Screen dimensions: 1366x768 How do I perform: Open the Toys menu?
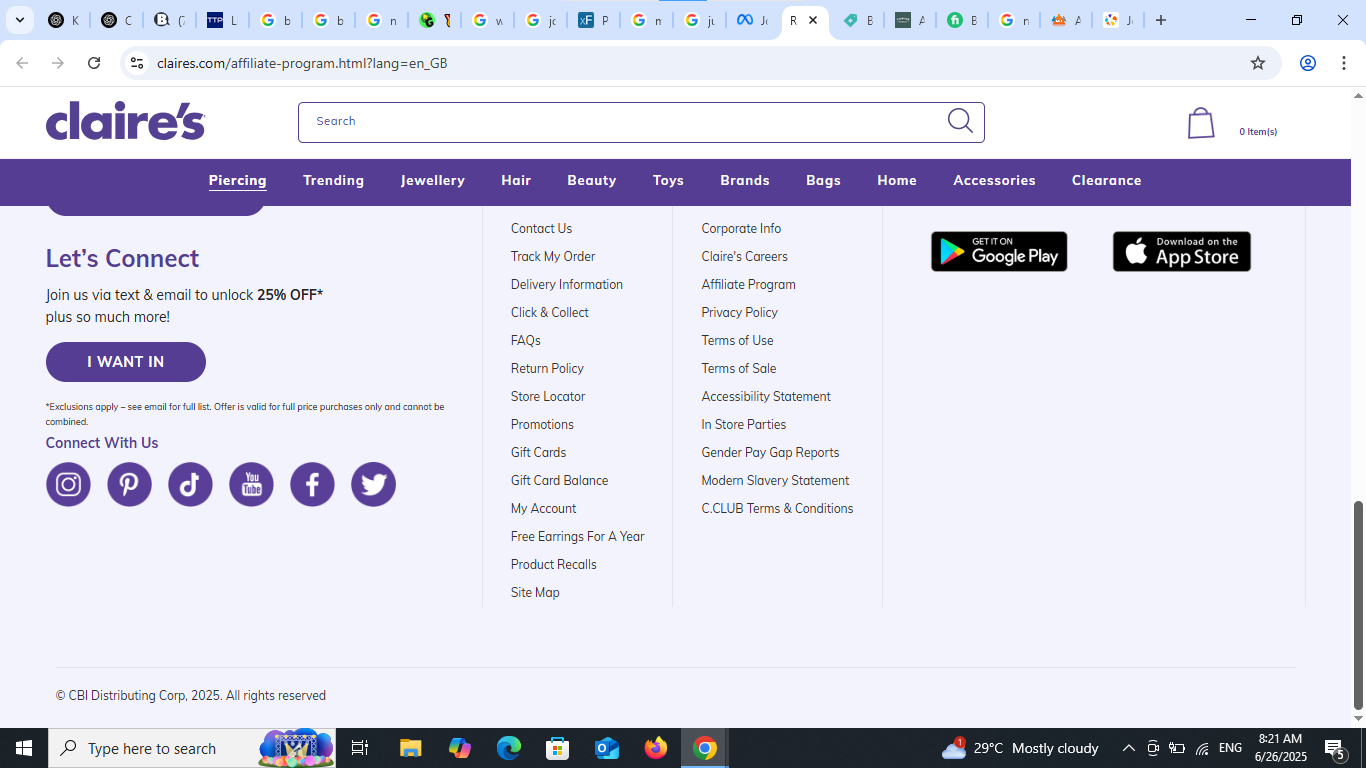668,180
